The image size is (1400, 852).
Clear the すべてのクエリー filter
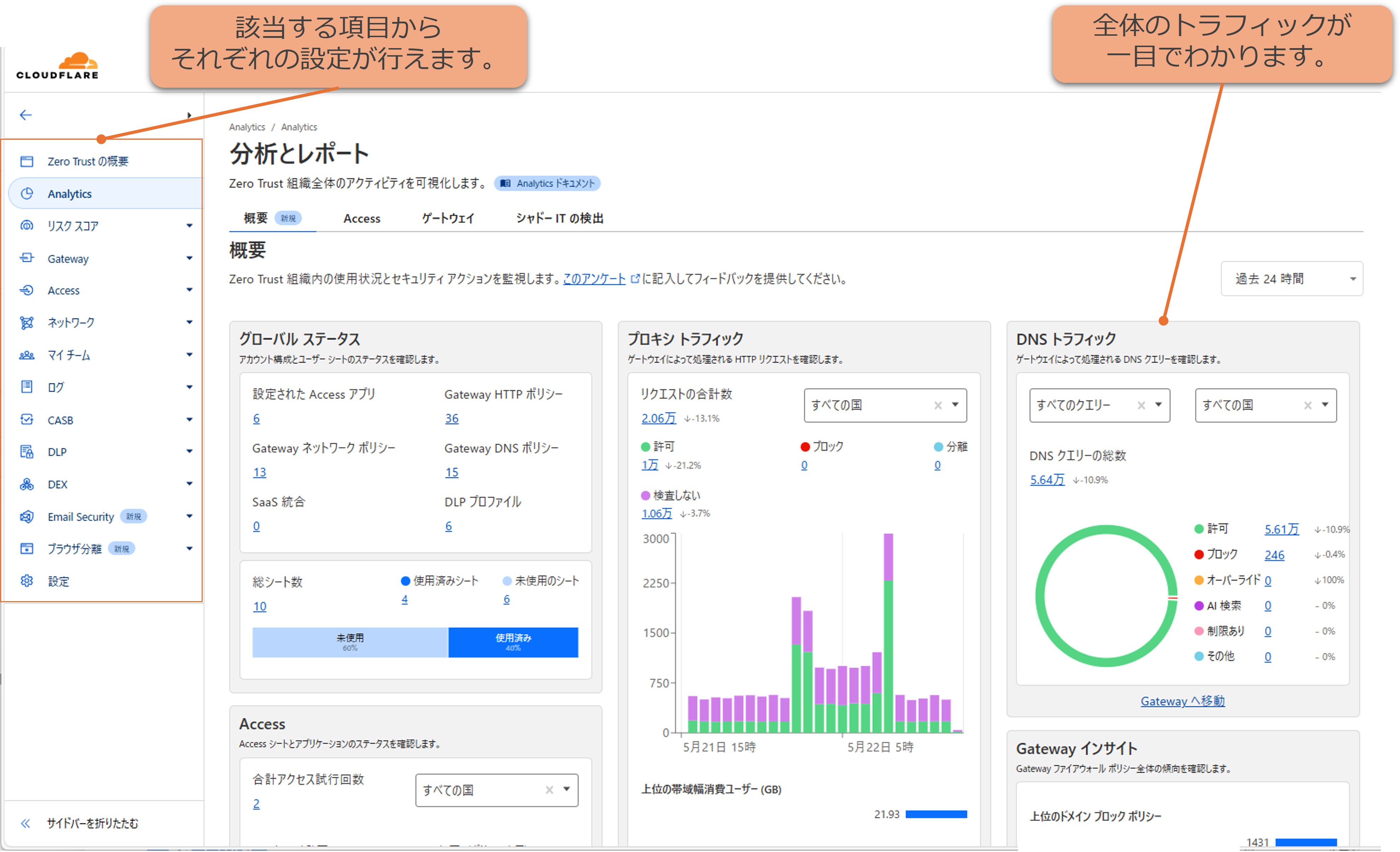pyautogui.click(x=1141, y=405)
